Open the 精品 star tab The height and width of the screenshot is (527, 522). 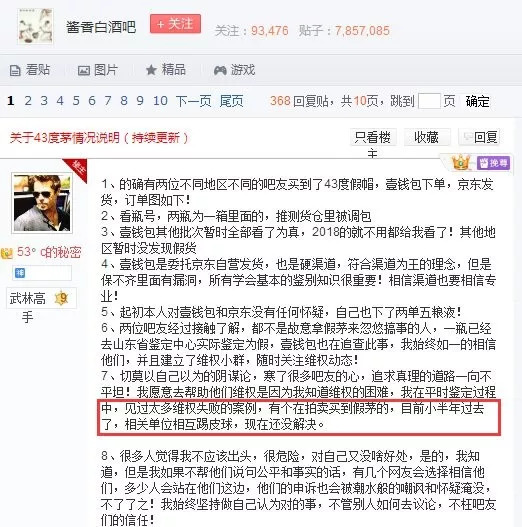[x=166, y=70]
